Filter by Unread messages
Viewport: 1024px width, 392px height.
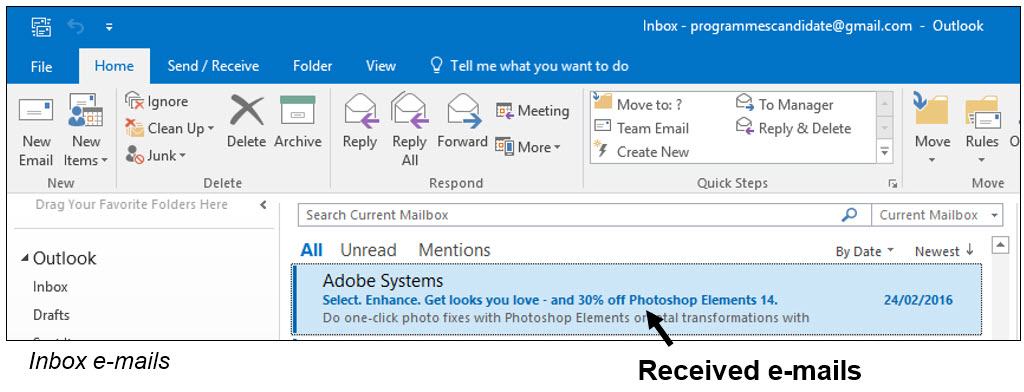(368, 250)
